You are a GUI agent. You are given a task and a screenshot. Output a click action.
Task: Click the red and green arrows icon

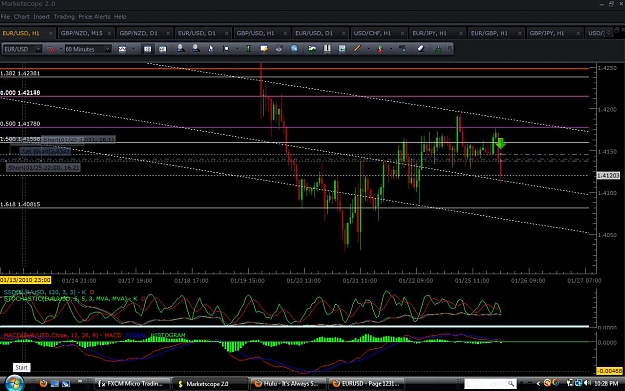(x=380, y=49)
